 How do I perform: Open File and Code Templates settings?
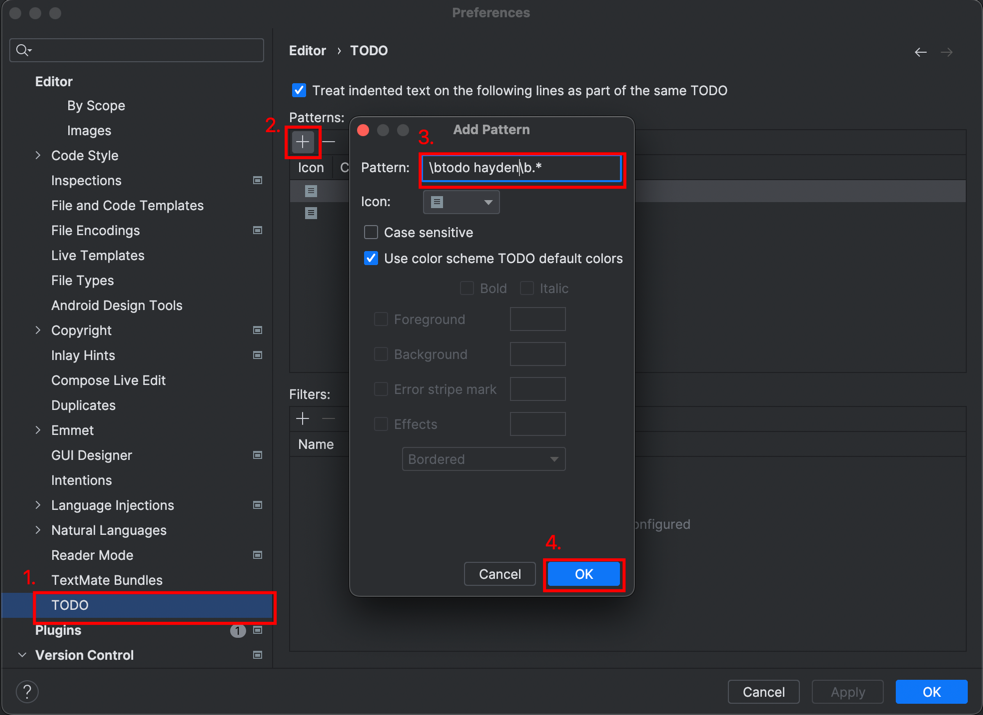[x=127, y=206]
